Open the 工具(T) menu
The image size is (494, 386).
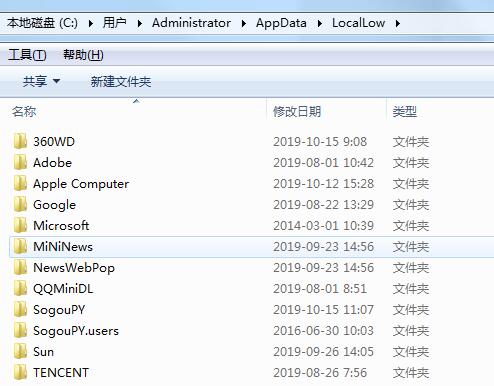[27, 55]
